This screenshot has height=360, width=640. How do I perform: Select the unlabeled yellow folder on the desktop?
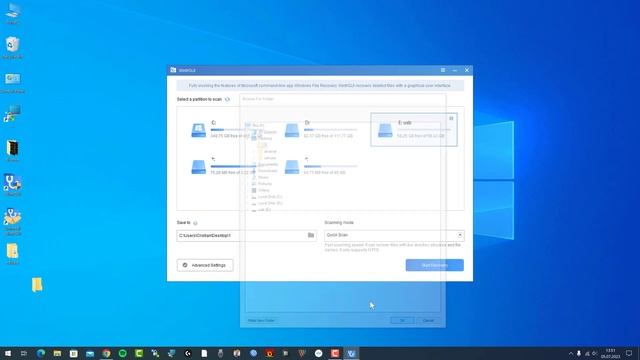tap(37, 285)
